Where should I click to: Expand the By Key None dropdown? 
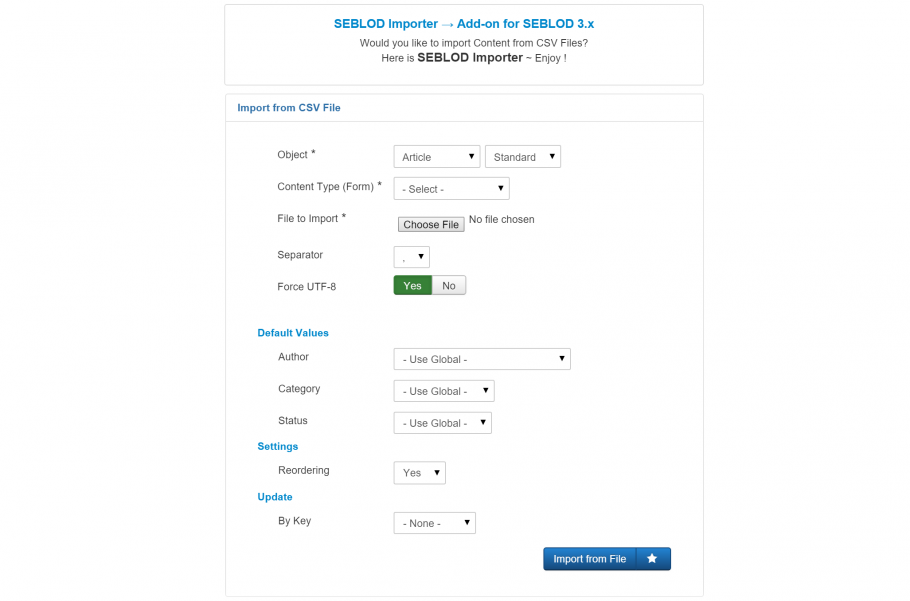(435, 523)
